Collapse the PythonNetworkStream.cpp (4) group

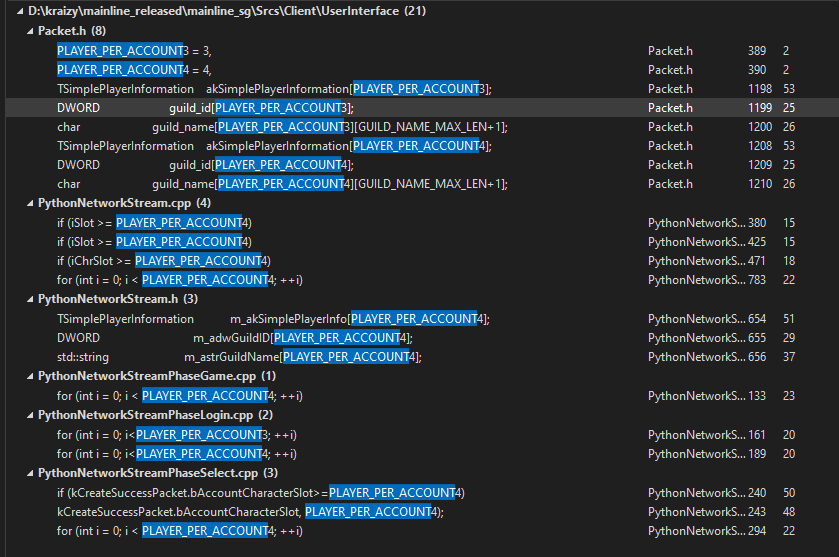click(30, 203)
